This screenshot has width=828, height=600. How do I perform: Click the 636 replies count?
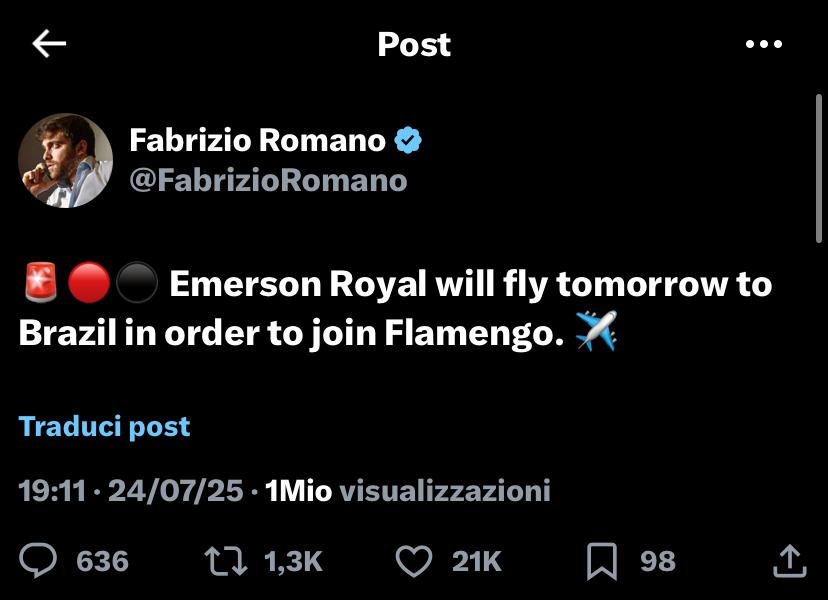pos(103,561)
